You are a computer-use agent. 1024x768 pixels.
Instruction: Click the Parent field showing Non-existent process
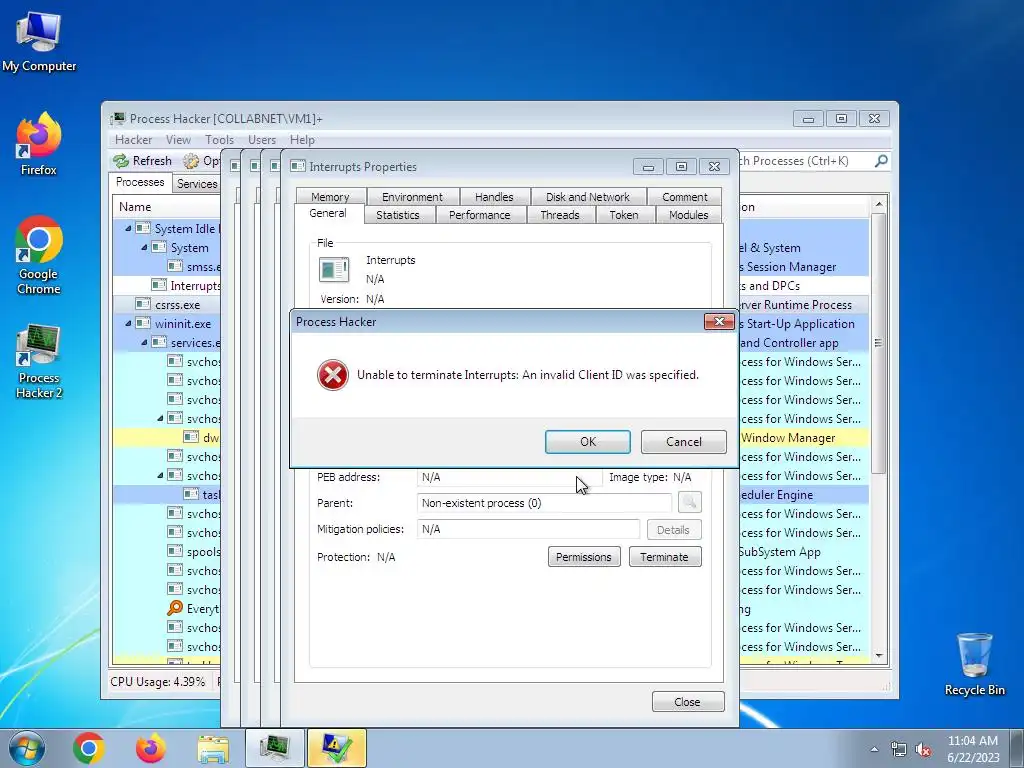544,503
